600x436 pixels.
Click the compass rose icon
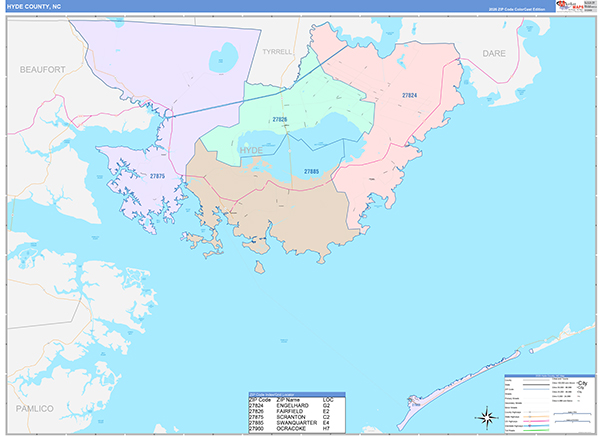coord(486,416)
